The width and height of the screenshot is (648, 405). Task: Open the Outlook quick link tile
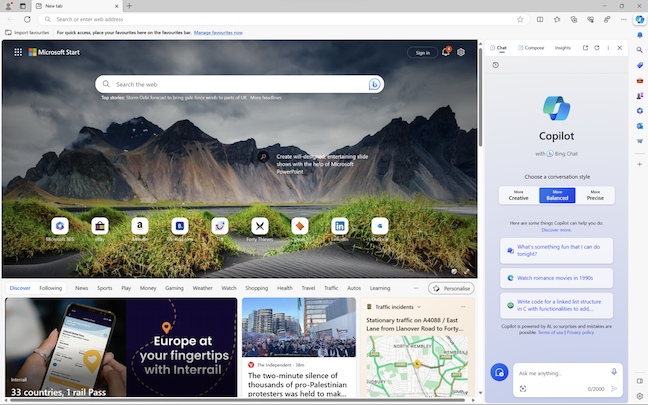pyautogui.click(x=379, y=226)
